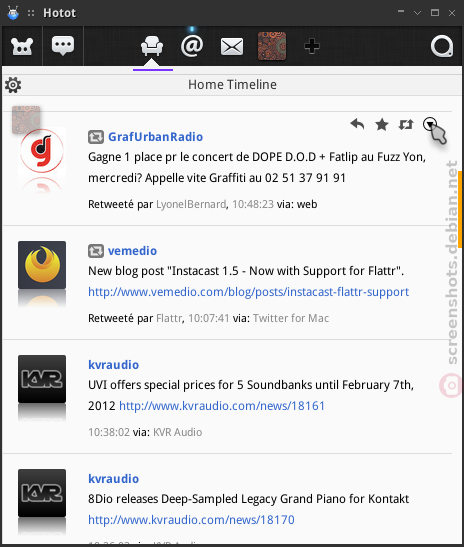The width and height of the screenshot is (464, 547).
Task: Click KVR avatar on 8Dio tweet
Action: (x=42, y=493)
